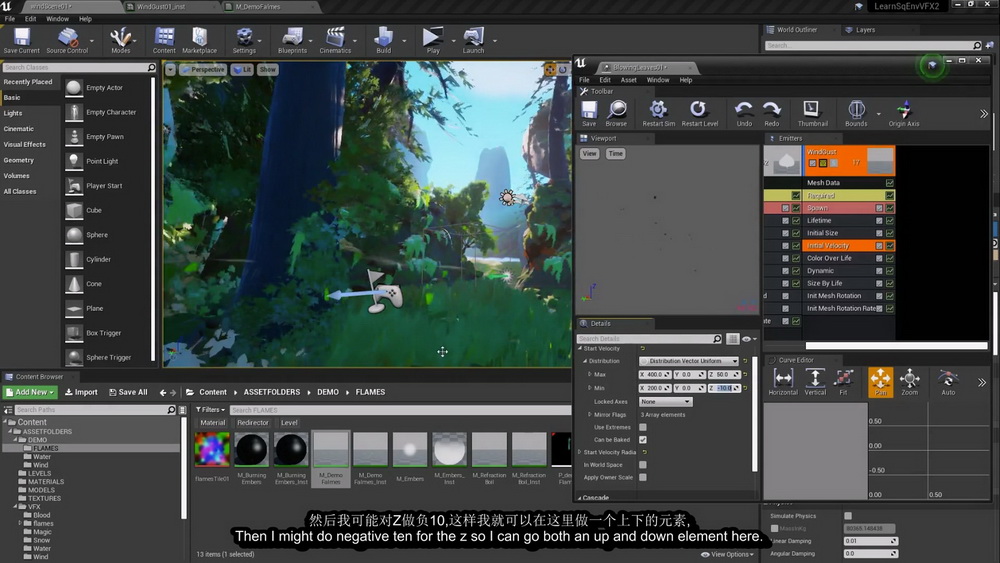Open File menu in main editor
Screen dimensions: 1000x563
[10, 18]
